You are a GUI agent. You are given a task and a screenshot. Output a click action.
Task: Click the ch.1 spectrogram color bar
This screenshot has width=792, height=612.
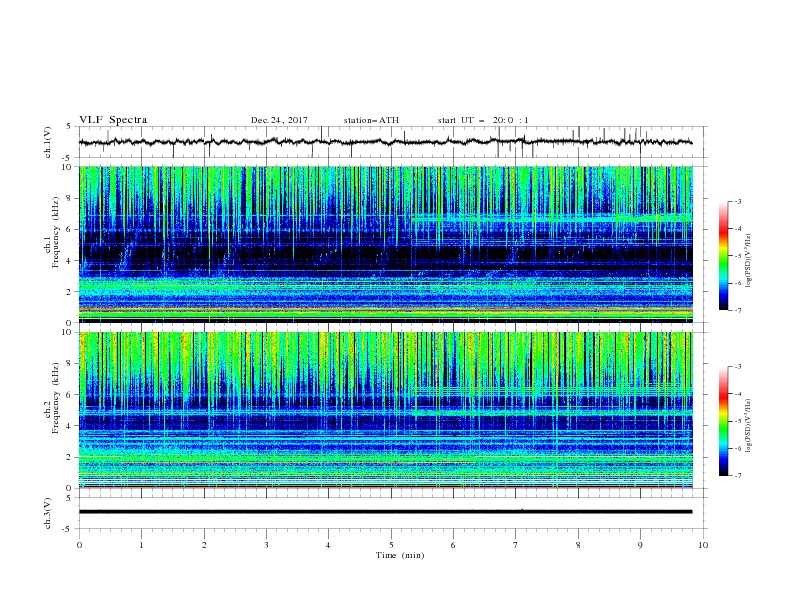coord(723,256)
